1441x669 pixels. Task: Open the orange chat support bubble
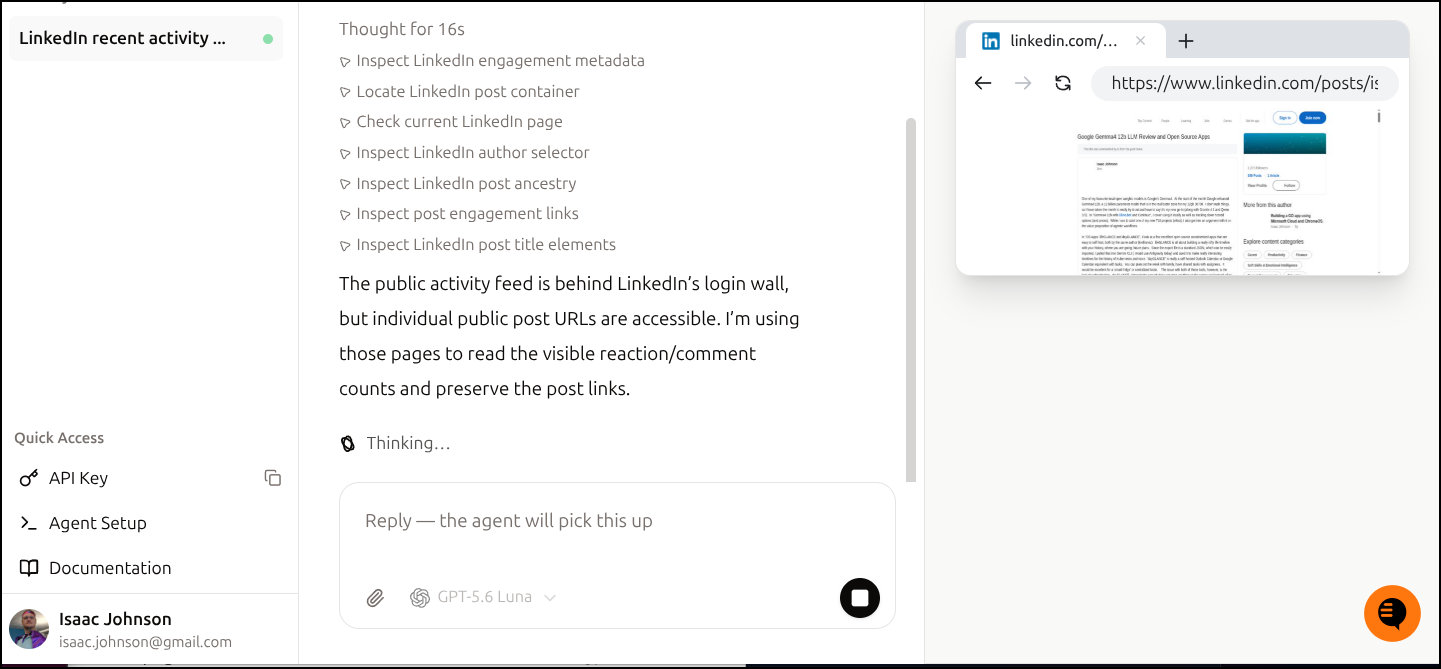coord(1392,613)
